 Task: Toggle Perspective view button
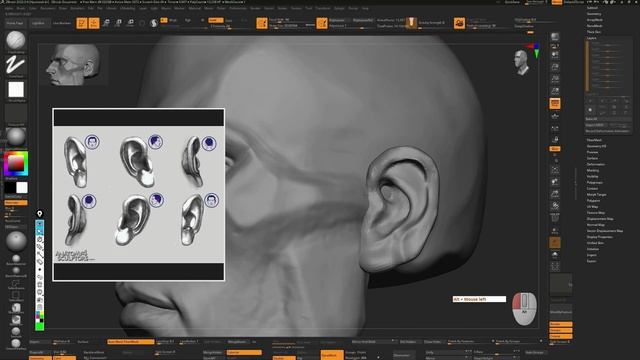[x=555, y=104]
